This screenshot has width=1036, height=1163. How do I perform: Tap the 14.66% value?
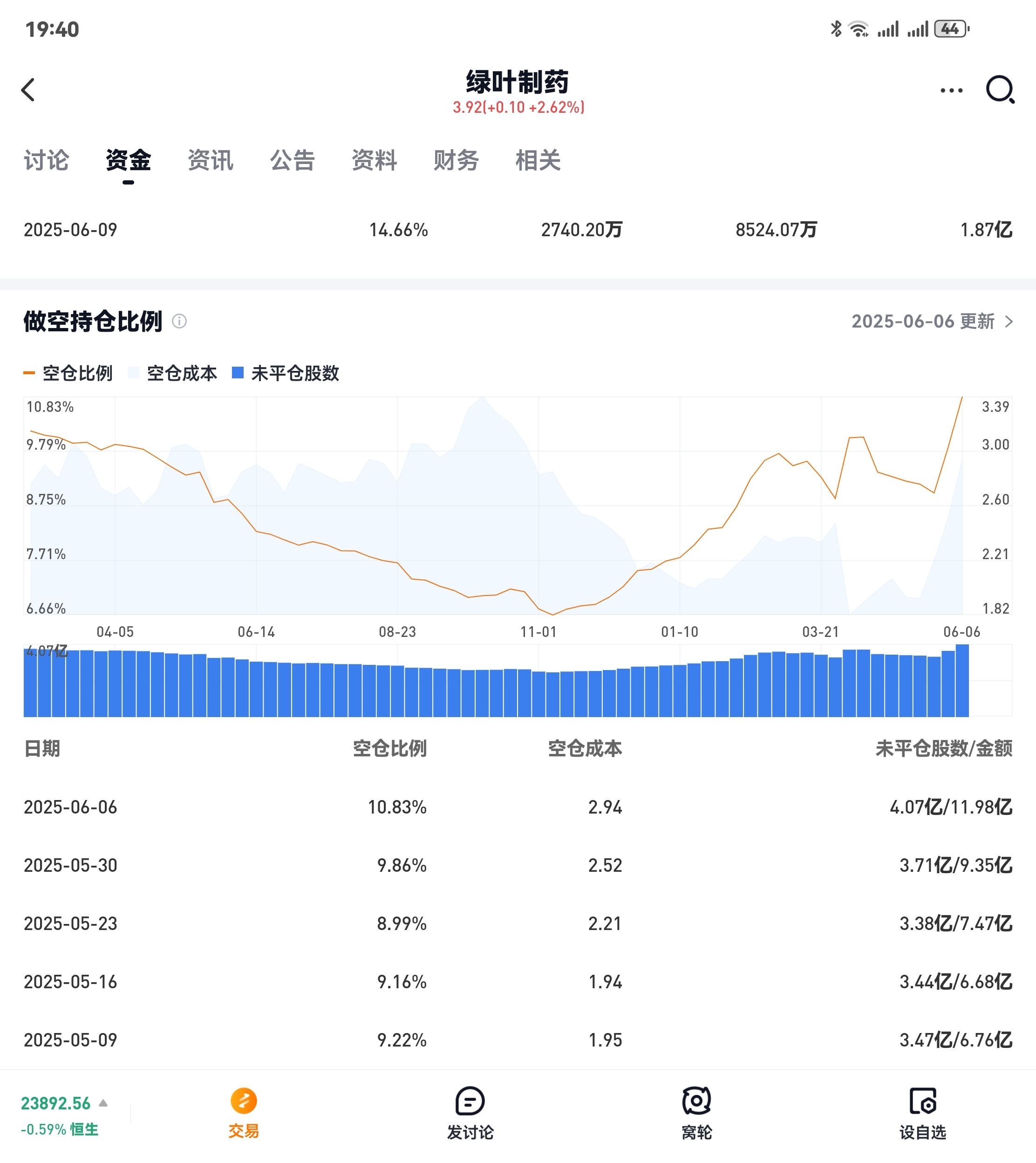(x=398, y=230)
